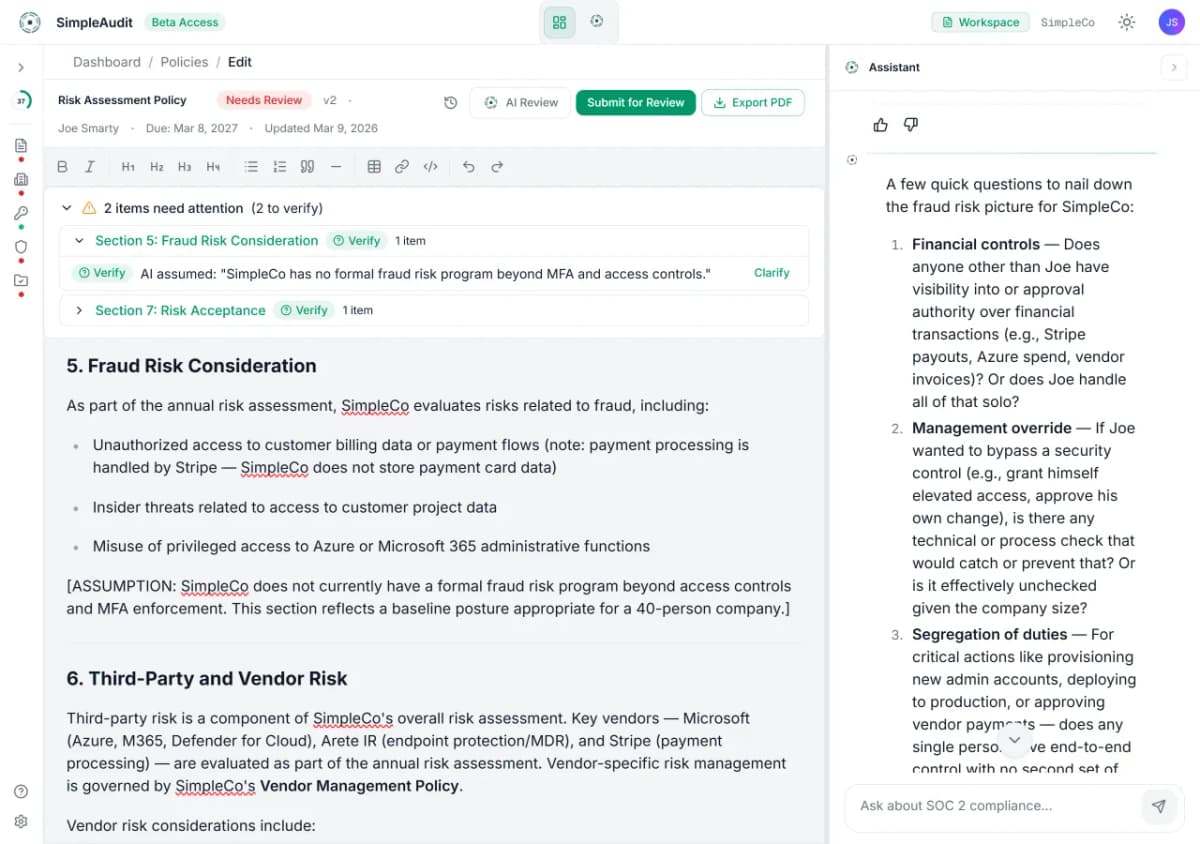Apply italic formatting
The image size is (1200, 844).
tap(89, 166)
